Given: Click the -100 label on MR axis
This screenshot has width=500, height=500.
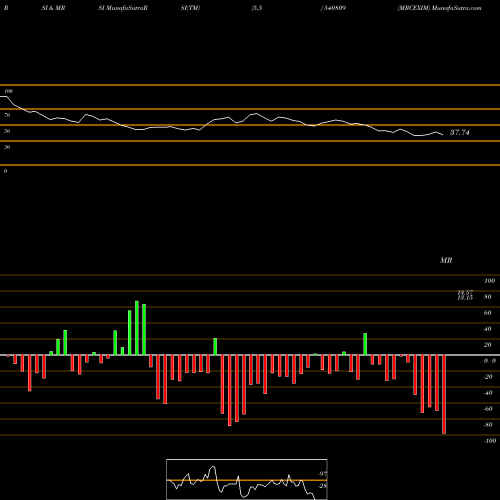Looking at the screenshot, I should pyautogui.click(x=490, y=441).
